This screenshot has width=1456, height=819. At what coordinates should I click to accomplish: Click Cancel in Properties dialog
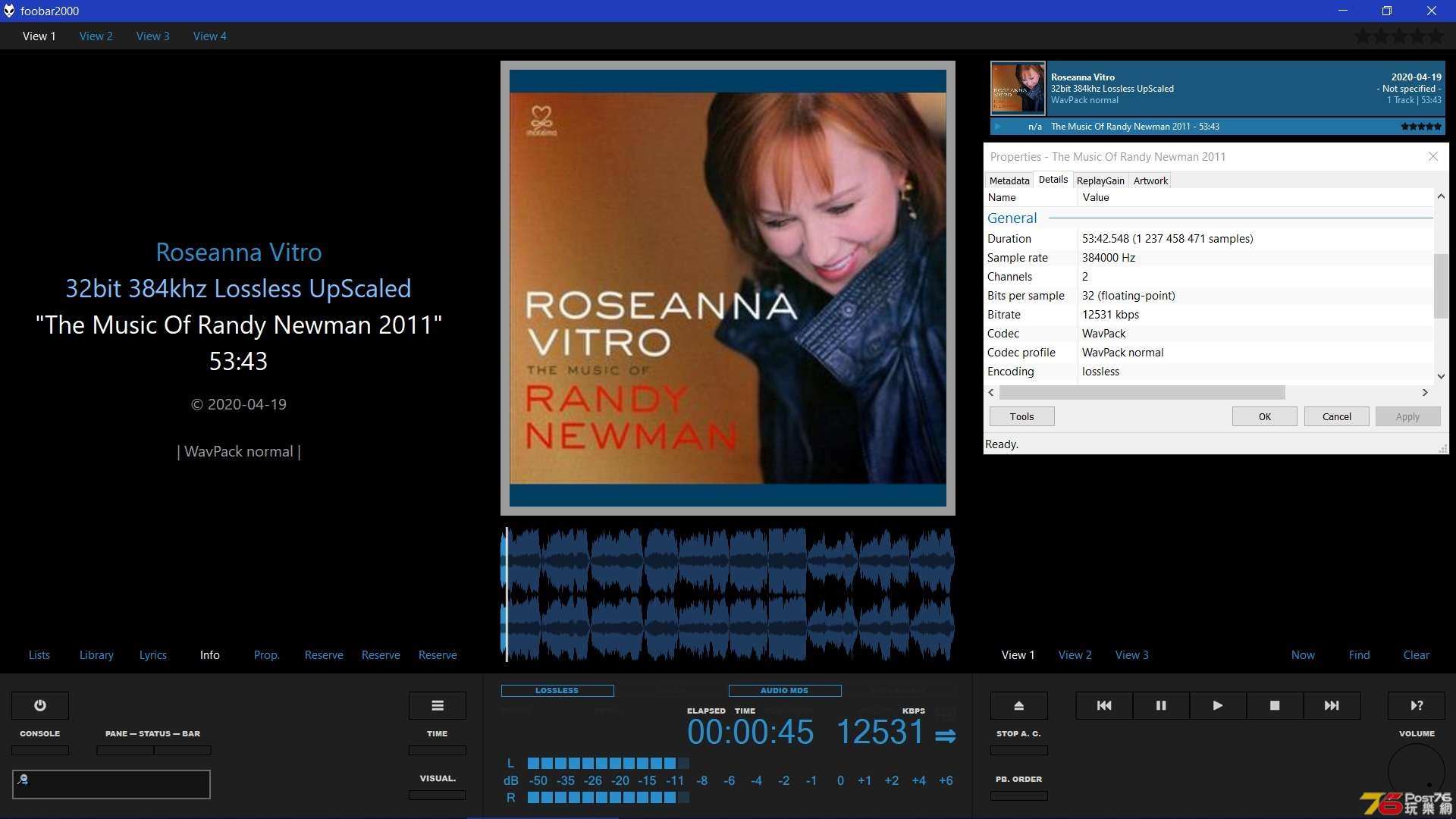1337,416
